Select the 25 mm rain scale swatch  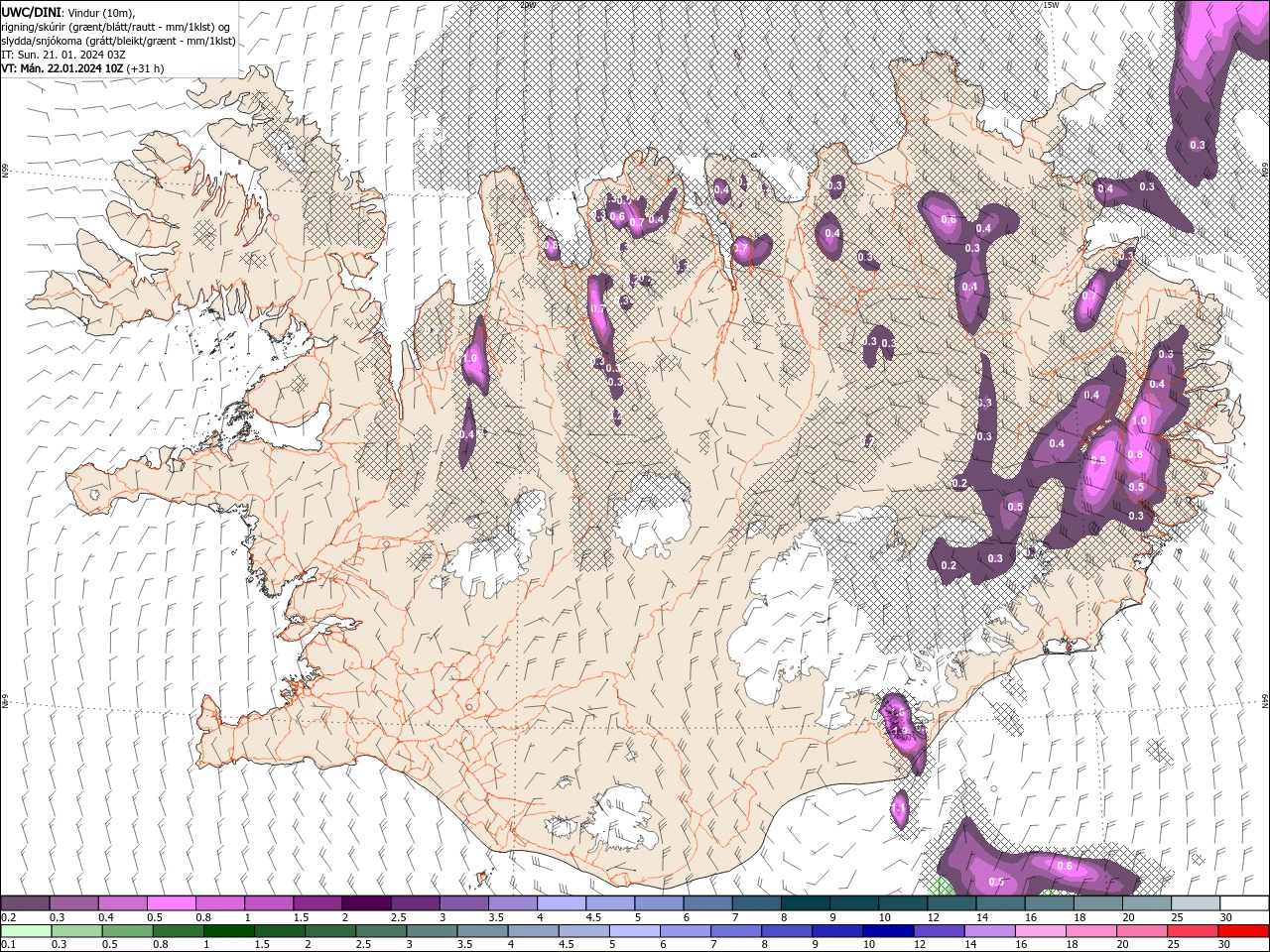(1193, 931)
